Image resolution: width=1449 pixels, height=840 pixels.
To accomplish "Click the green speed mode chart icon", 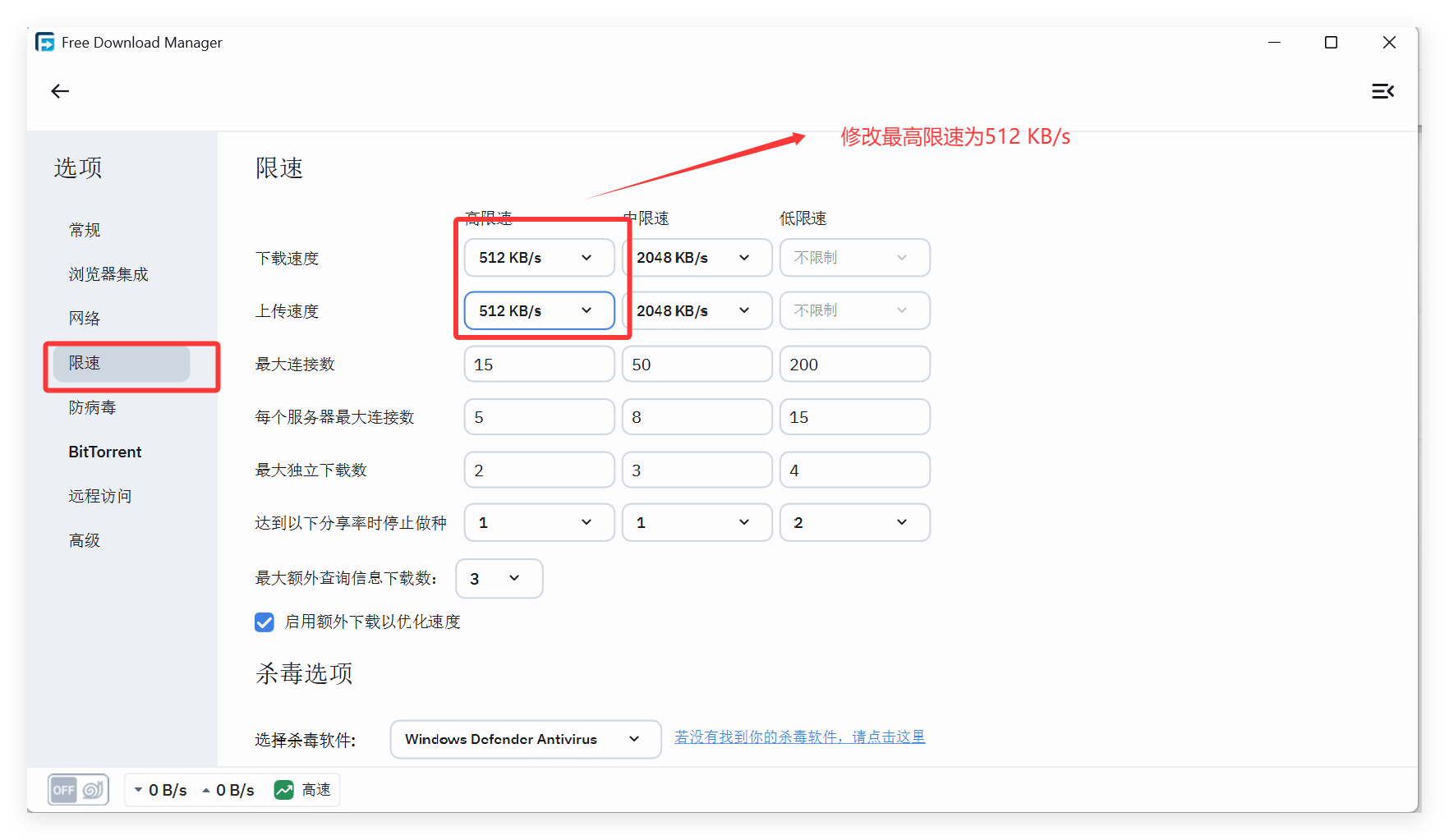I will pos(284,790).
